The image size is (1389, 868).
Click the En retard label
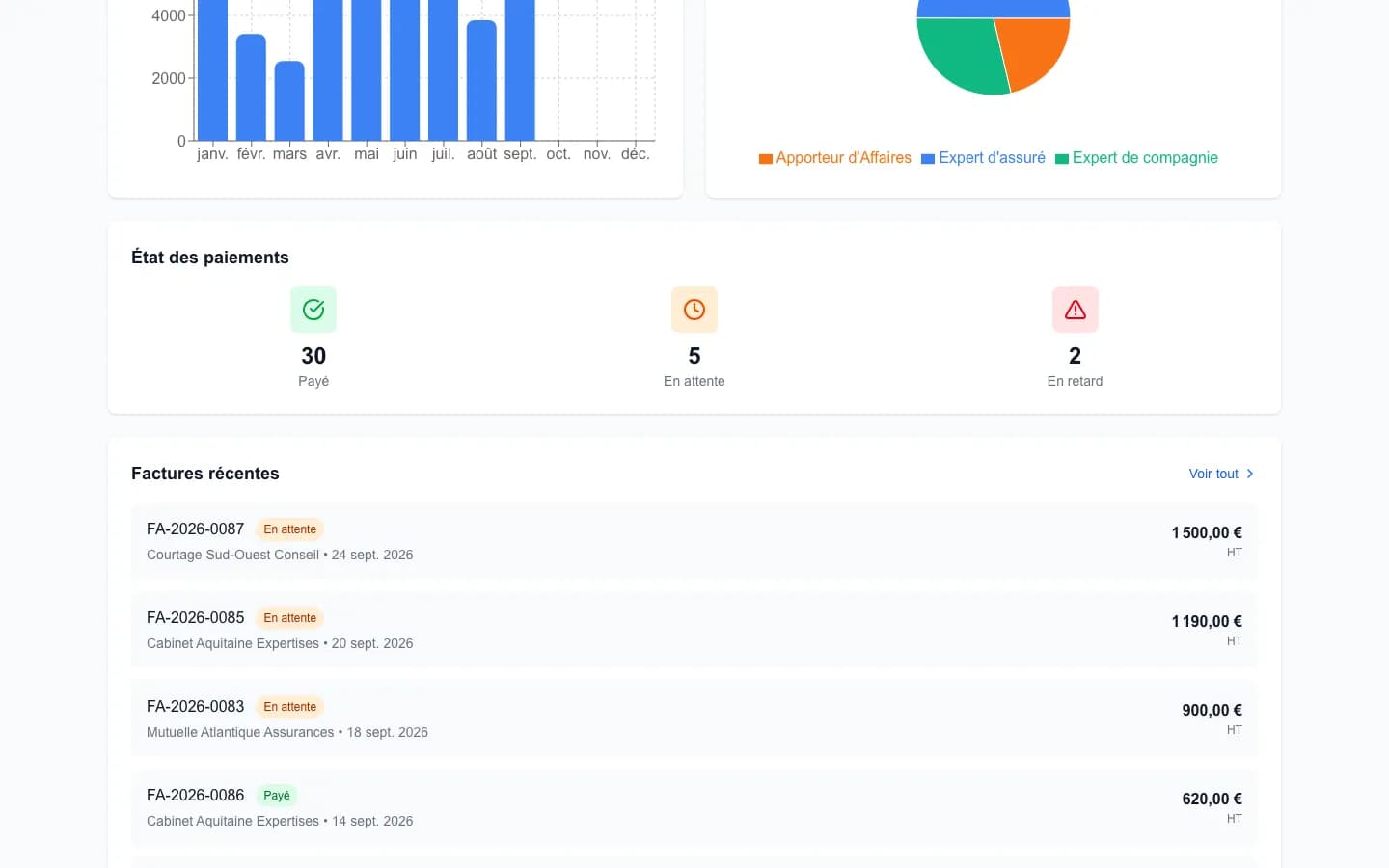point(1075,381)
